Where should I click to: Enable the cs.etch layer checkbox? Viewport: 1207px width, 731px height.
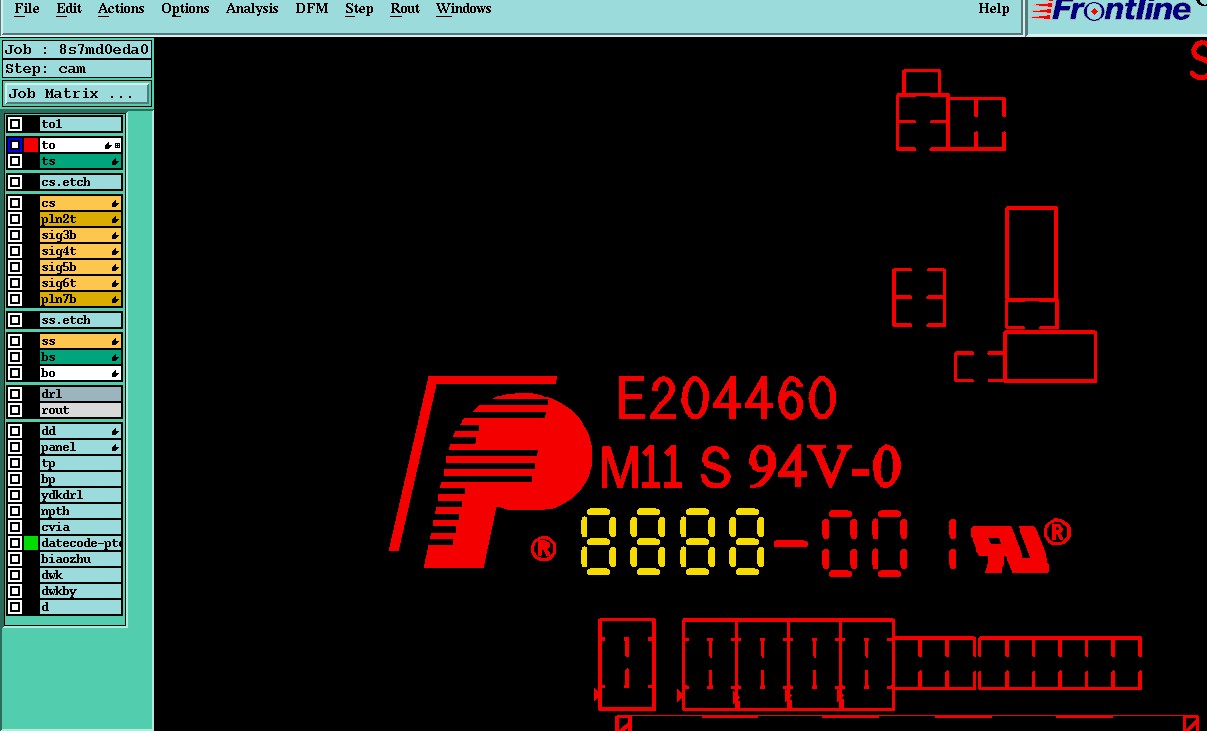click(15, 182)
